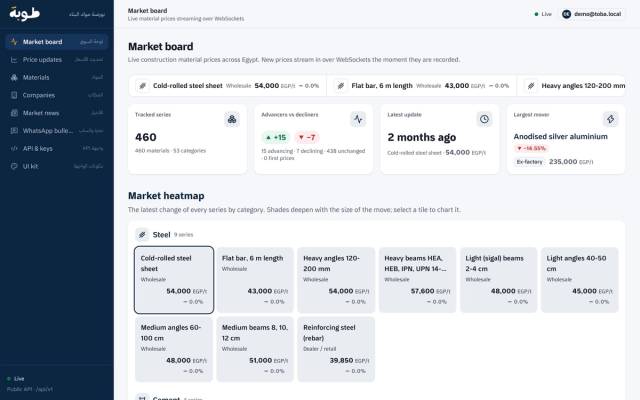This screenshot has width=640, height=400.
Task: Click the Toba logo in the sidebar
Action: click(x=24, y=13)
